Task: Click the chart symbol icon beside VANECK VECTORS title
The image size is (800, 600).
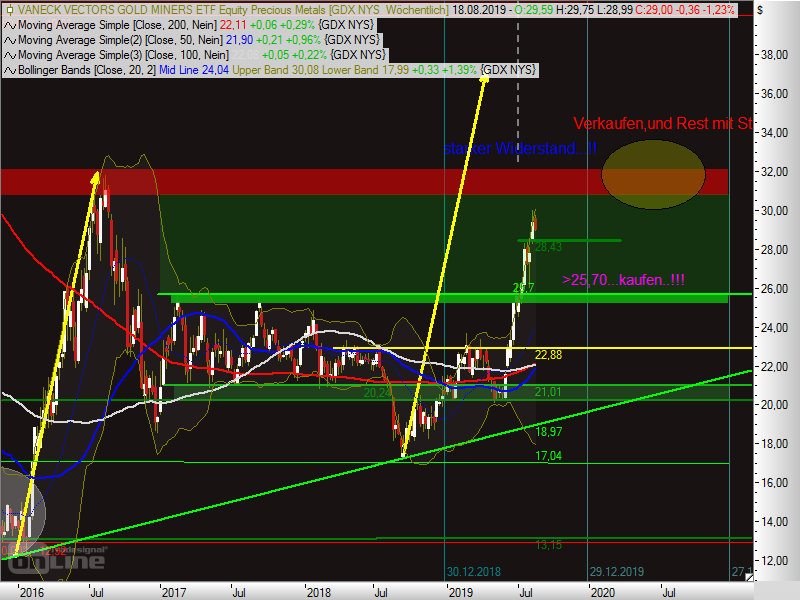Action: point(9,10)
